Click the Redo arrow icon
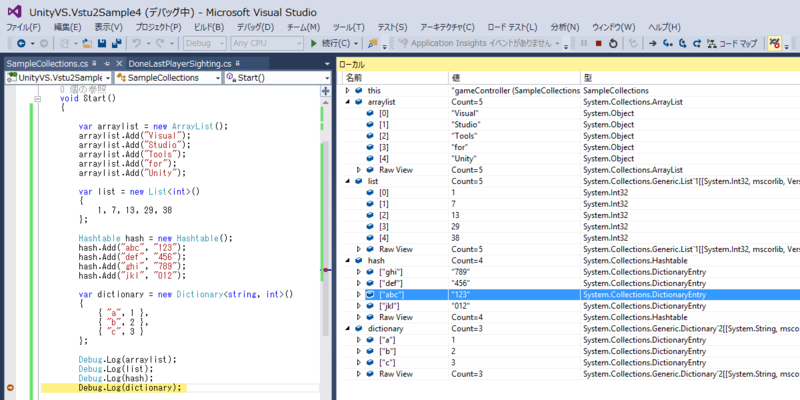Screen dimensions: 800x400 point(160,44)
